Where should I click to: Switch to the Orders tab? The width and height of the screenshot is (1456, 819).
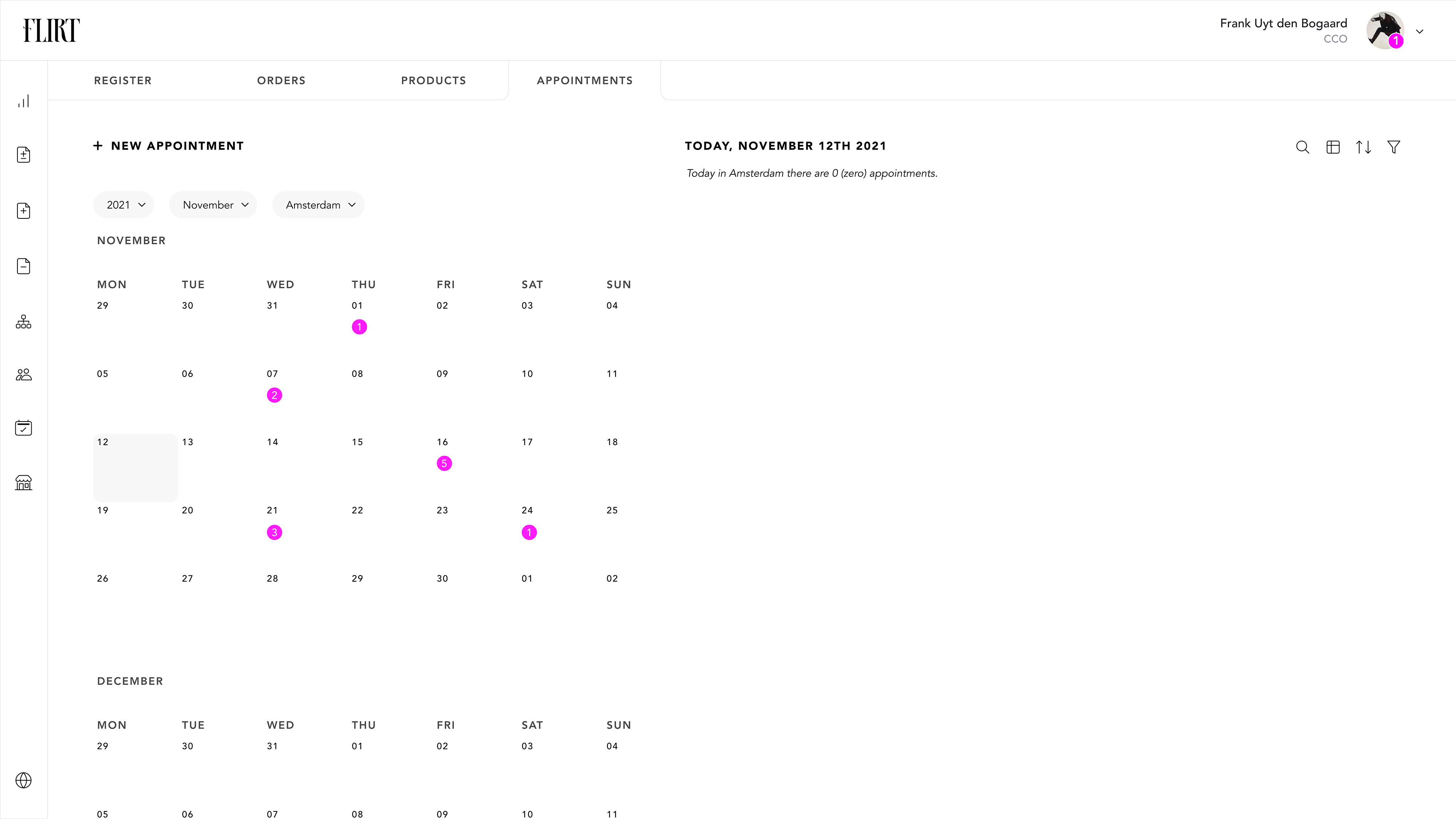click(281, 80)
